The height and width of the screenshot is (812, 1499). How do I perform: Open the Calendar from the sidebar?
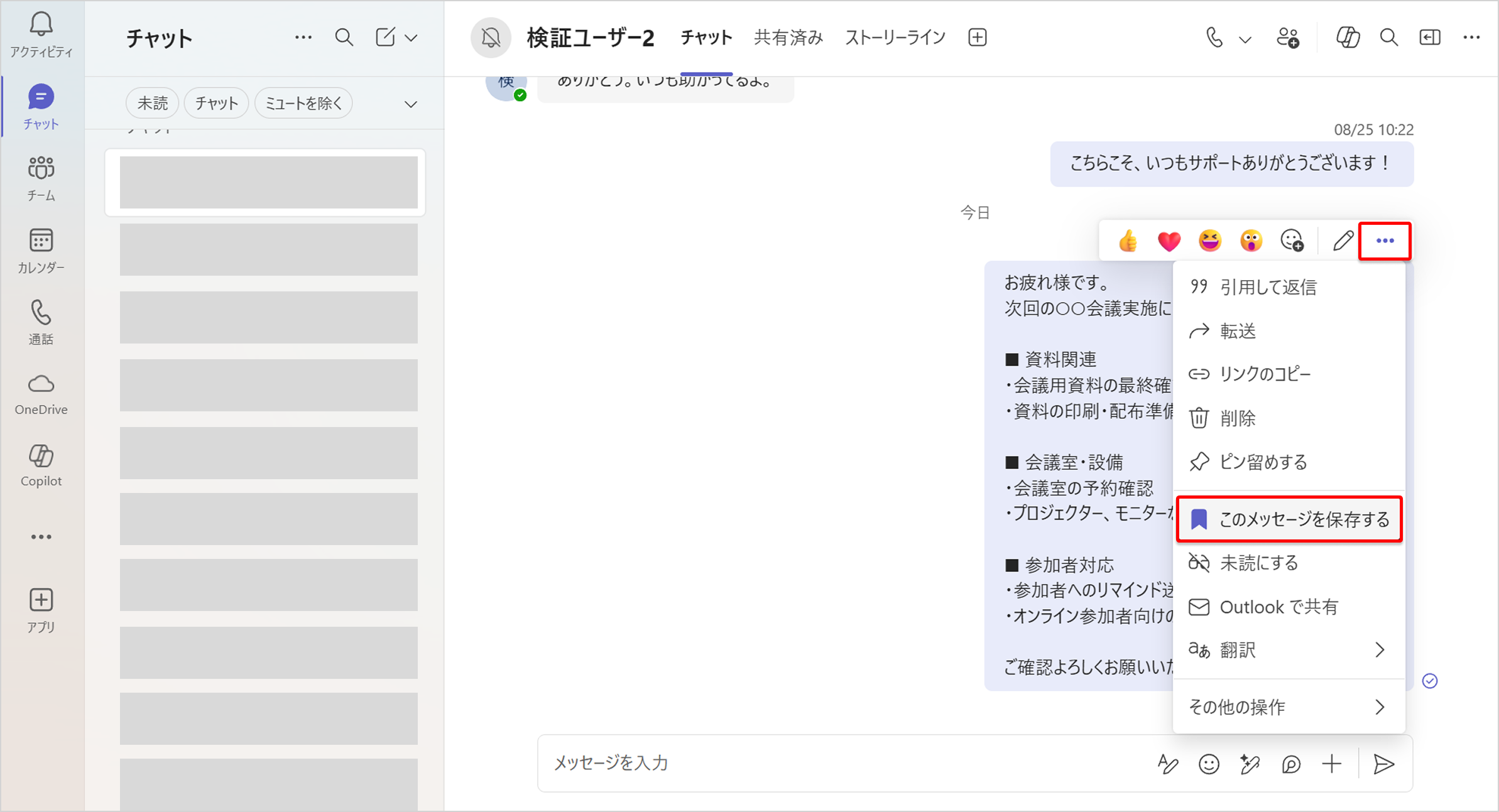41,250
